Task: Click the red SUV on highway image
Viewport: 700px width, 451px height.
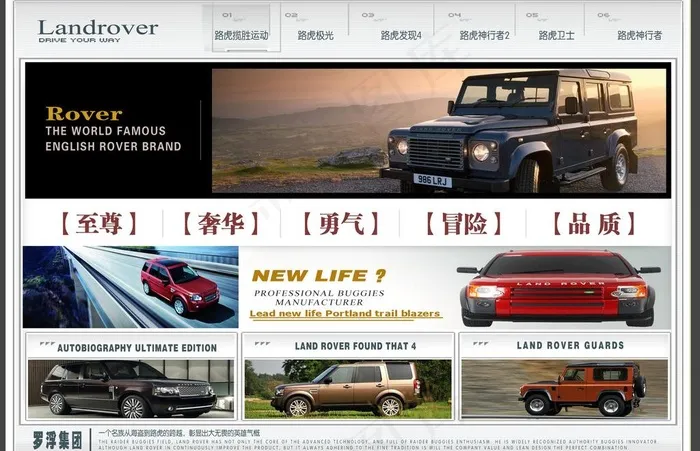Action: tap(131, 287)
